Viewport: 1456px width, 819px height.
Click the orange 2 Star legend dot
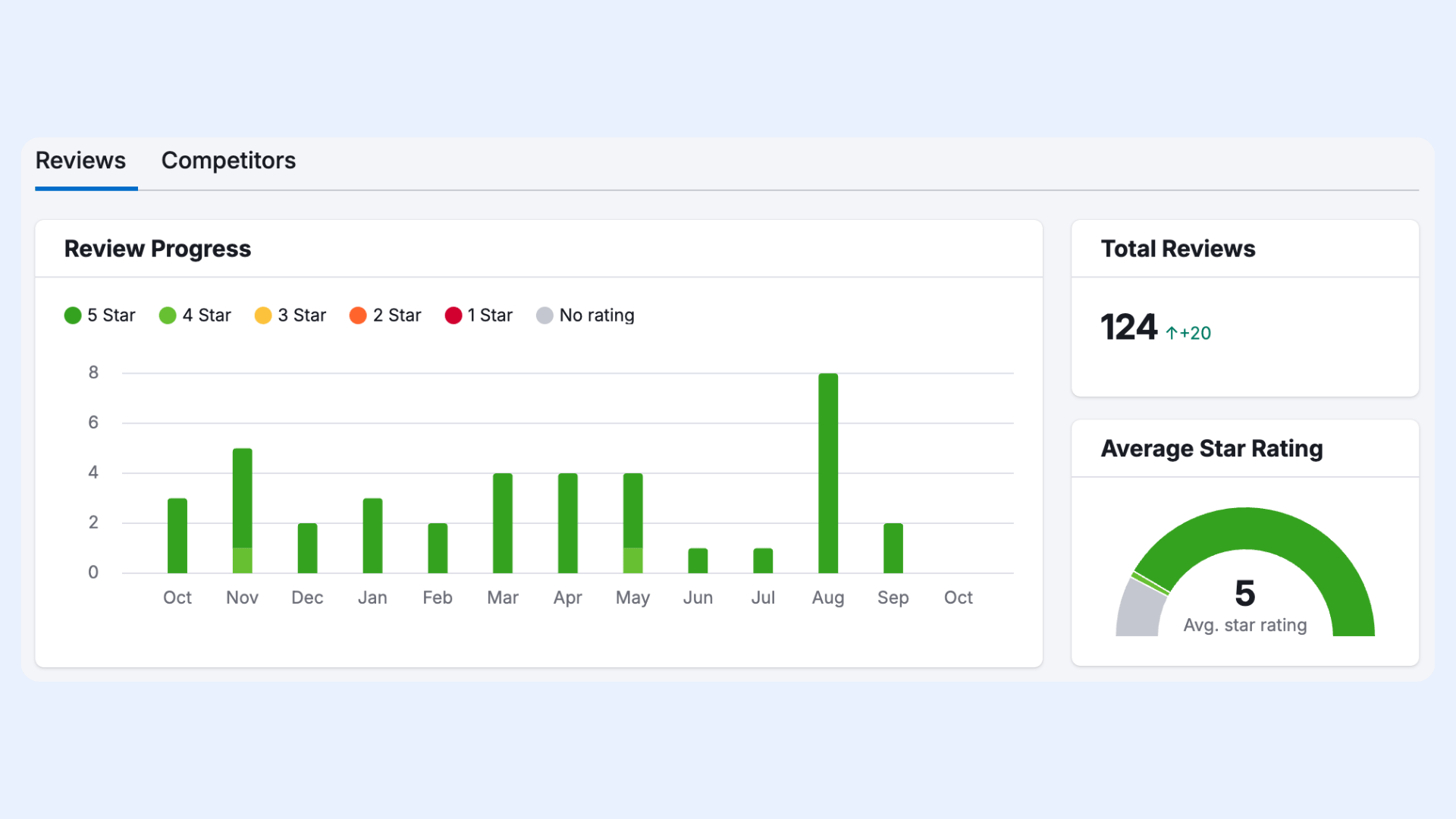coord(357,315)
